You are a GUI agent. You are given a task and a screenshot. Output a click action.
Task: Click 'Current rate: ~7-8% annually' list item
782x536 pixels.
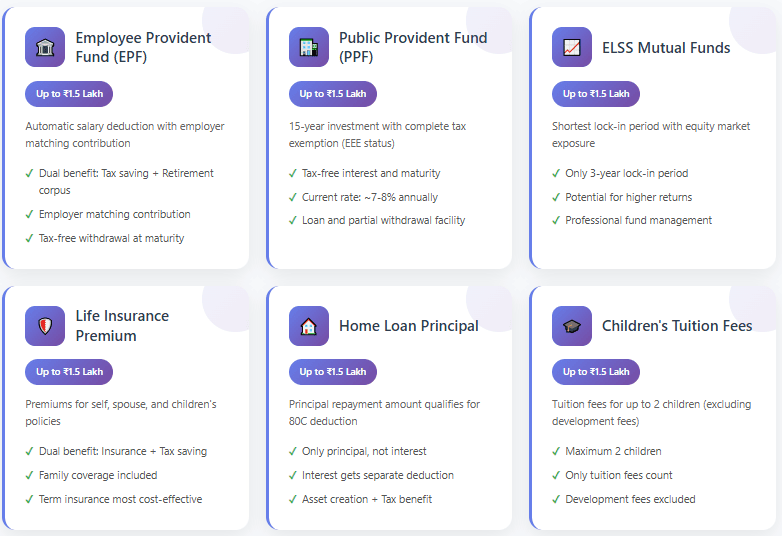click(370, 197)
